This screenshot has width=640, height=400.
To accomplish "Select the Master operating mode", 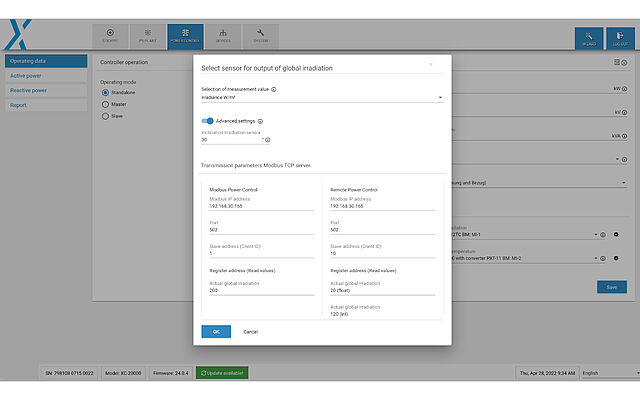I will [105, 104].
